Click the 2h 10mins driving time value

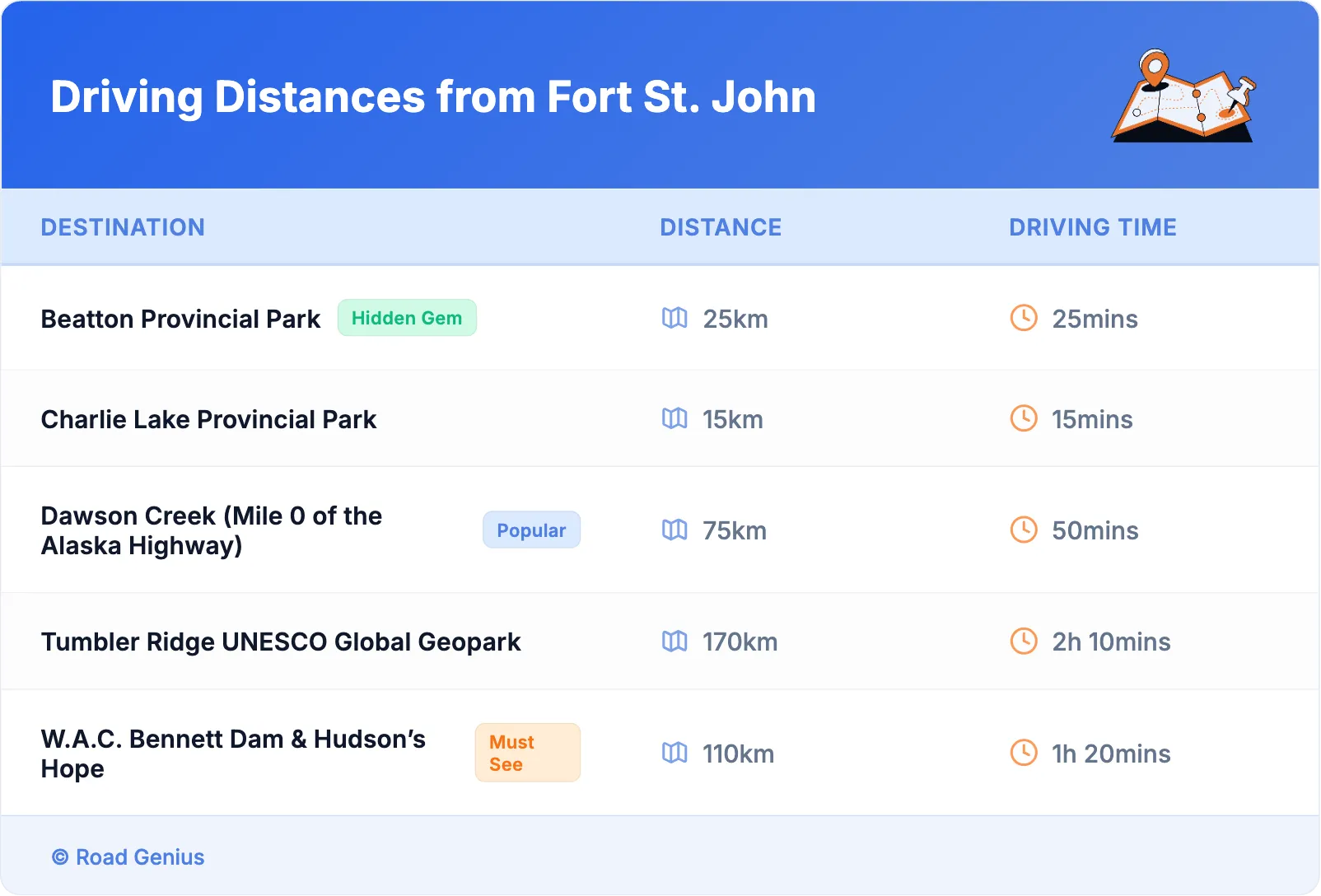pos(1112,642)
